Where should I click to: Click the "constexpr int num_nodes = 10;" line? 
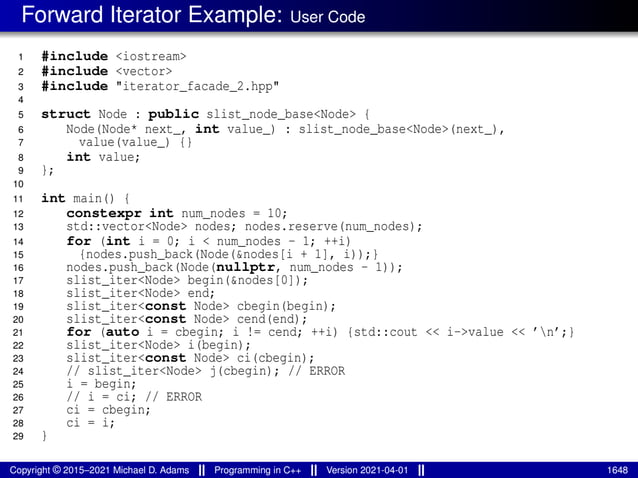[x=177, y=213]
